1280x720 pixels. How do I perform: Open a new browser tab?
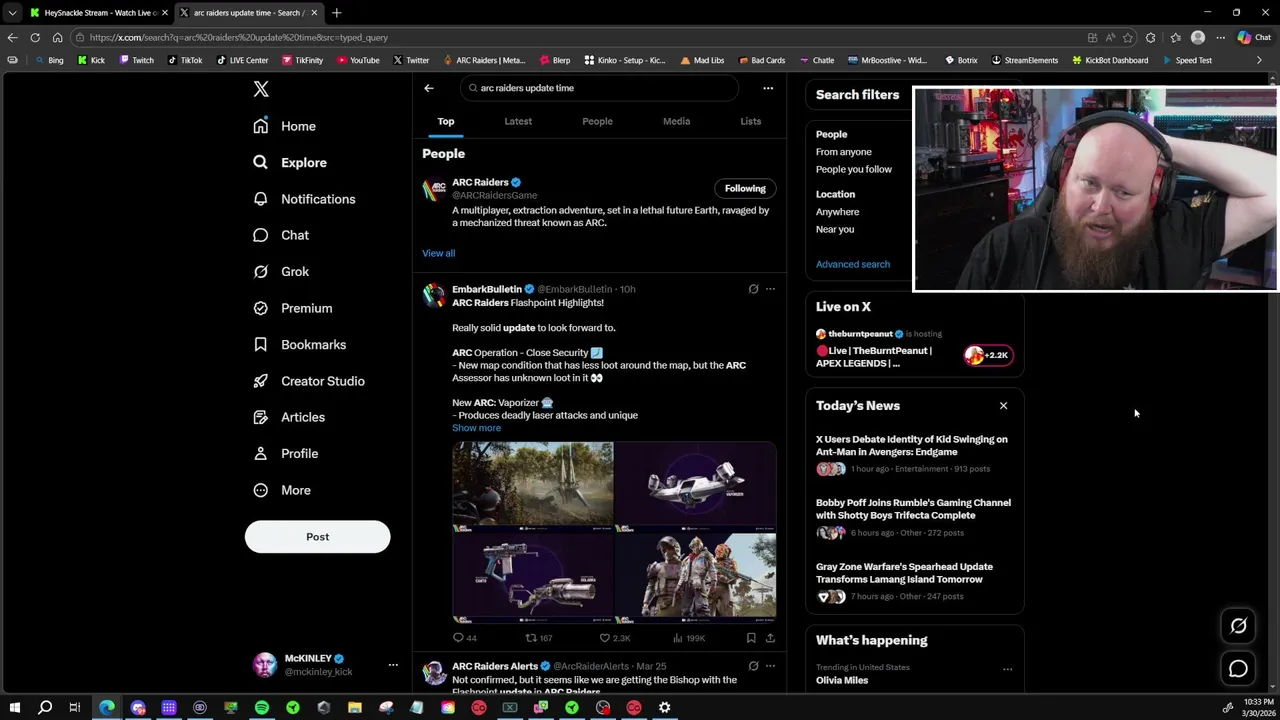336,13
